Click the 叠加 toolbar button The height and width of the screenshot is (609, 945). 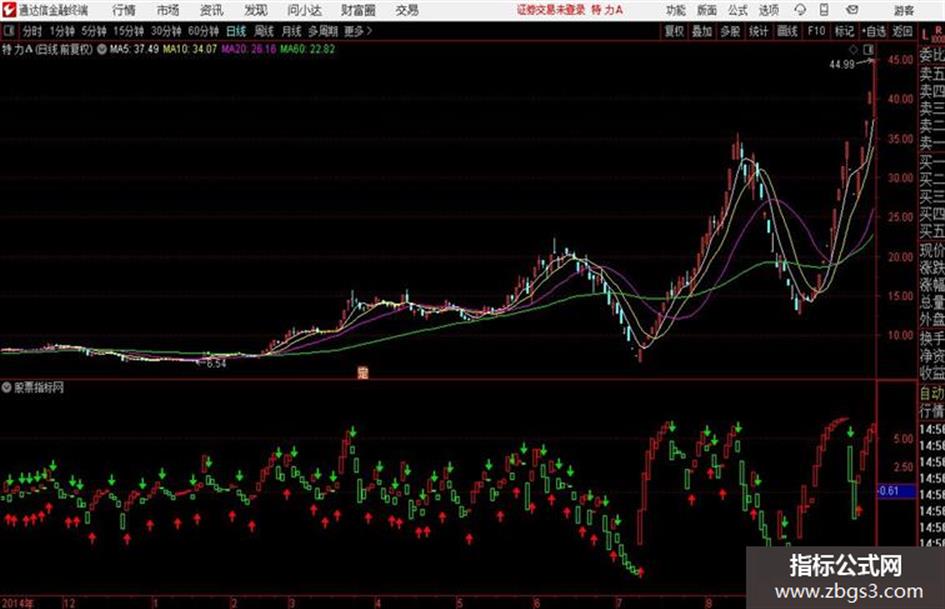[x=702, y=31]
